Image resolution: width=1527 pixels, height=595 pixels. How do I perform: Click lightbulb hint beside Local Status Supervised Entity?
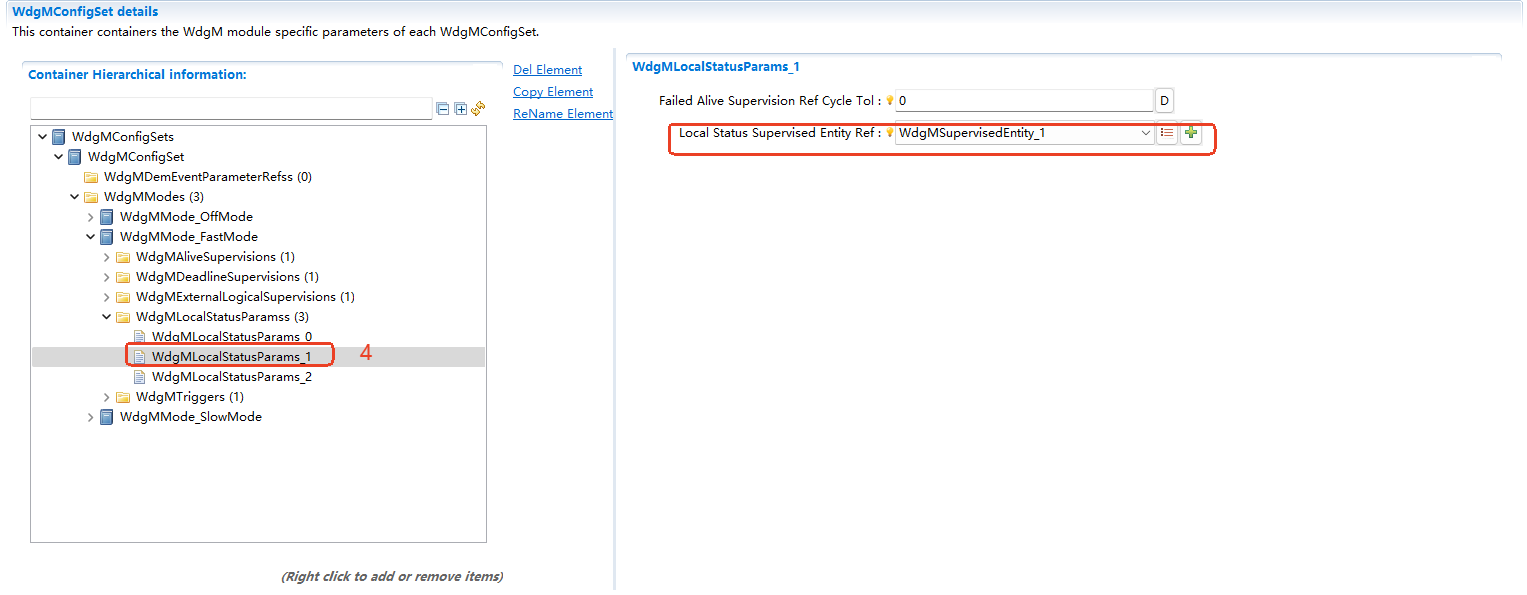(889, 133)
